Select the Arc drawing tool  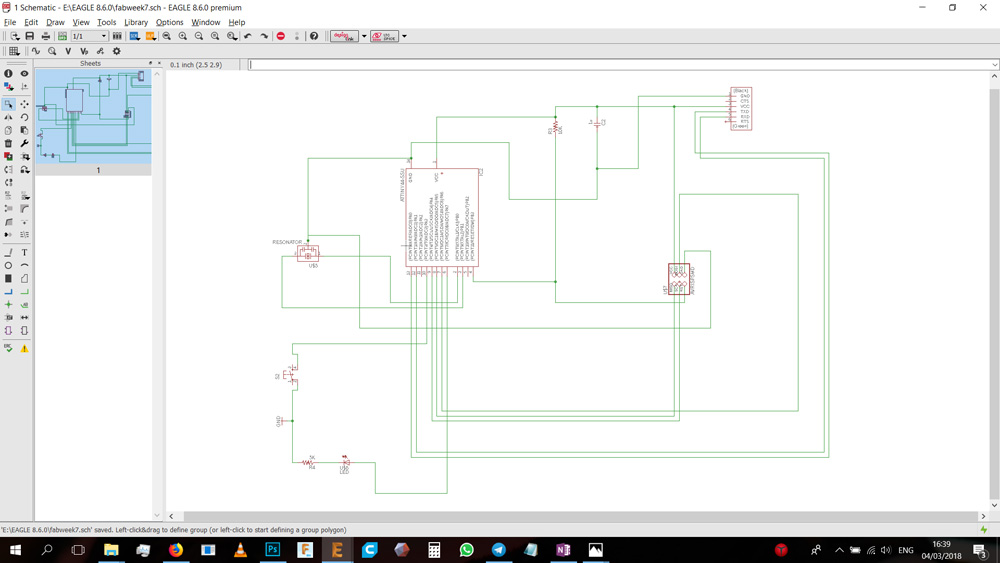pyautogui.click(x=24, y=265)
